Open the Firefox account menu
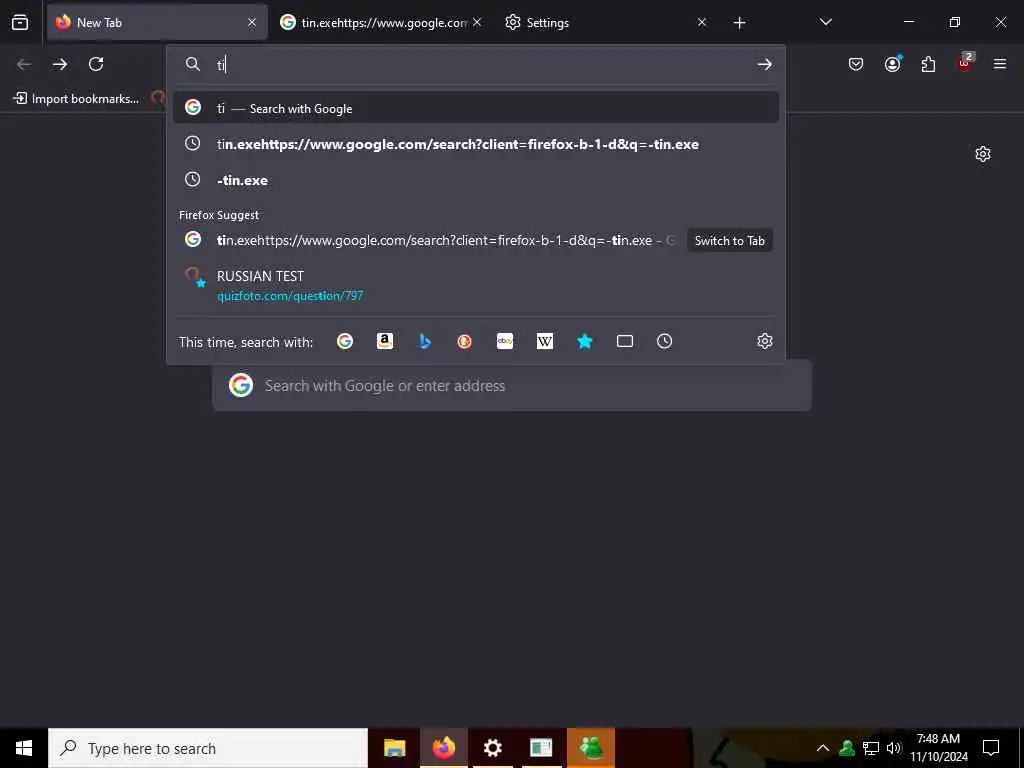 pyautogui.click(x=893, y=63)
